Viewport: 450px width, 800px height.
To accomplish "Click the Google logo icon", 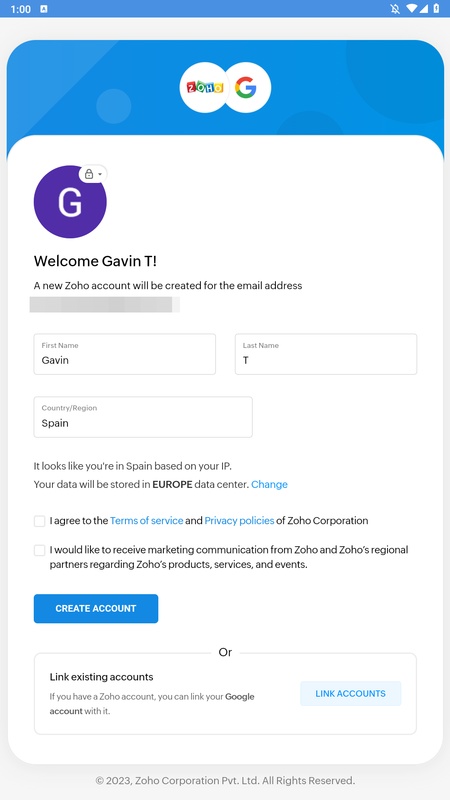I will pos(246,87).
